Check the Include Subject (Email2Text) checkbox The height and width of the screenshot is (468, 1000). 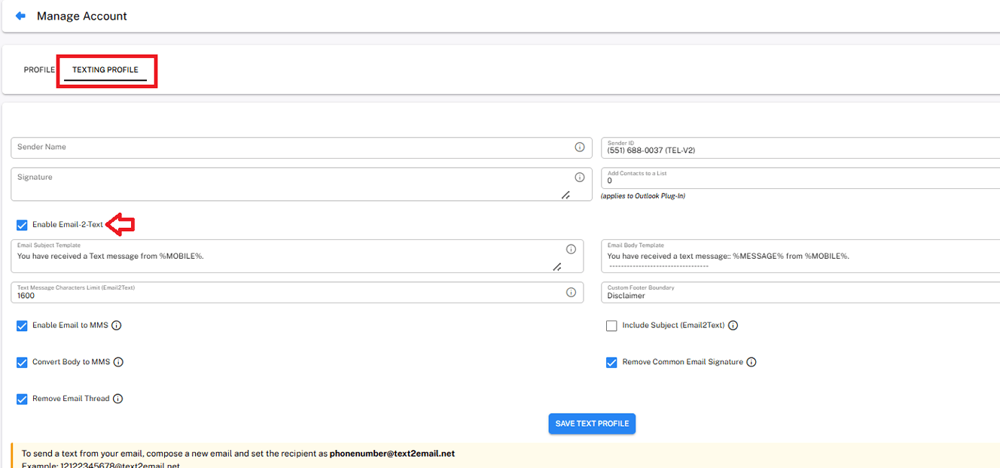click(x=611, y=326)
